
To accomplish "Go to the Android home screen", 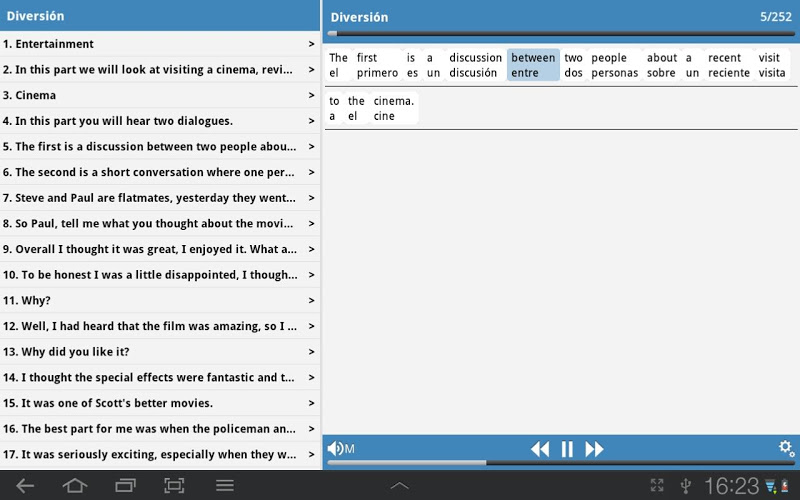I will pyautogui.click(x=74, y=486).
